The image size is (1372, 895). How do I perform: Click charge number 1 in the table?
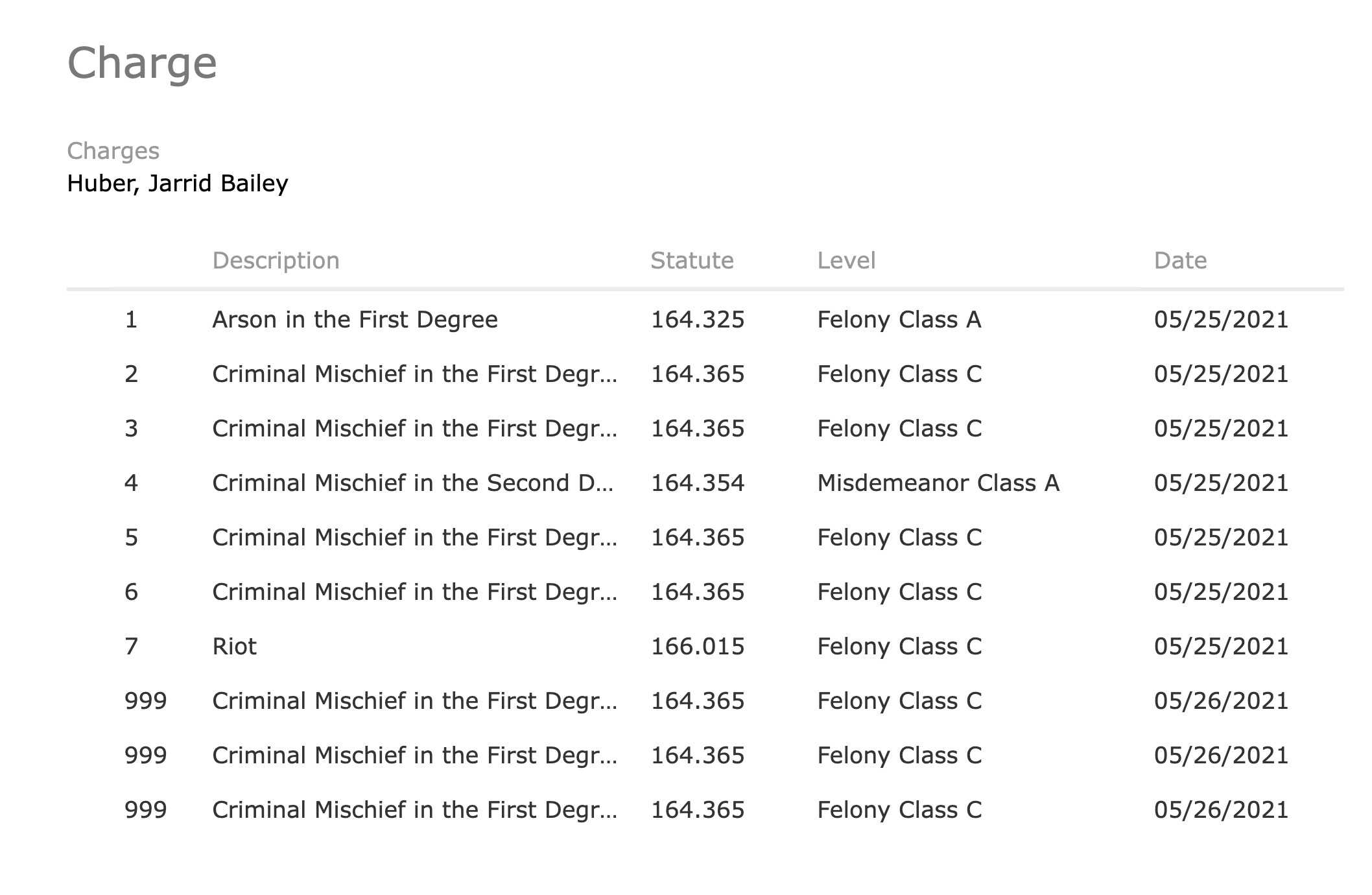point(131,320)
